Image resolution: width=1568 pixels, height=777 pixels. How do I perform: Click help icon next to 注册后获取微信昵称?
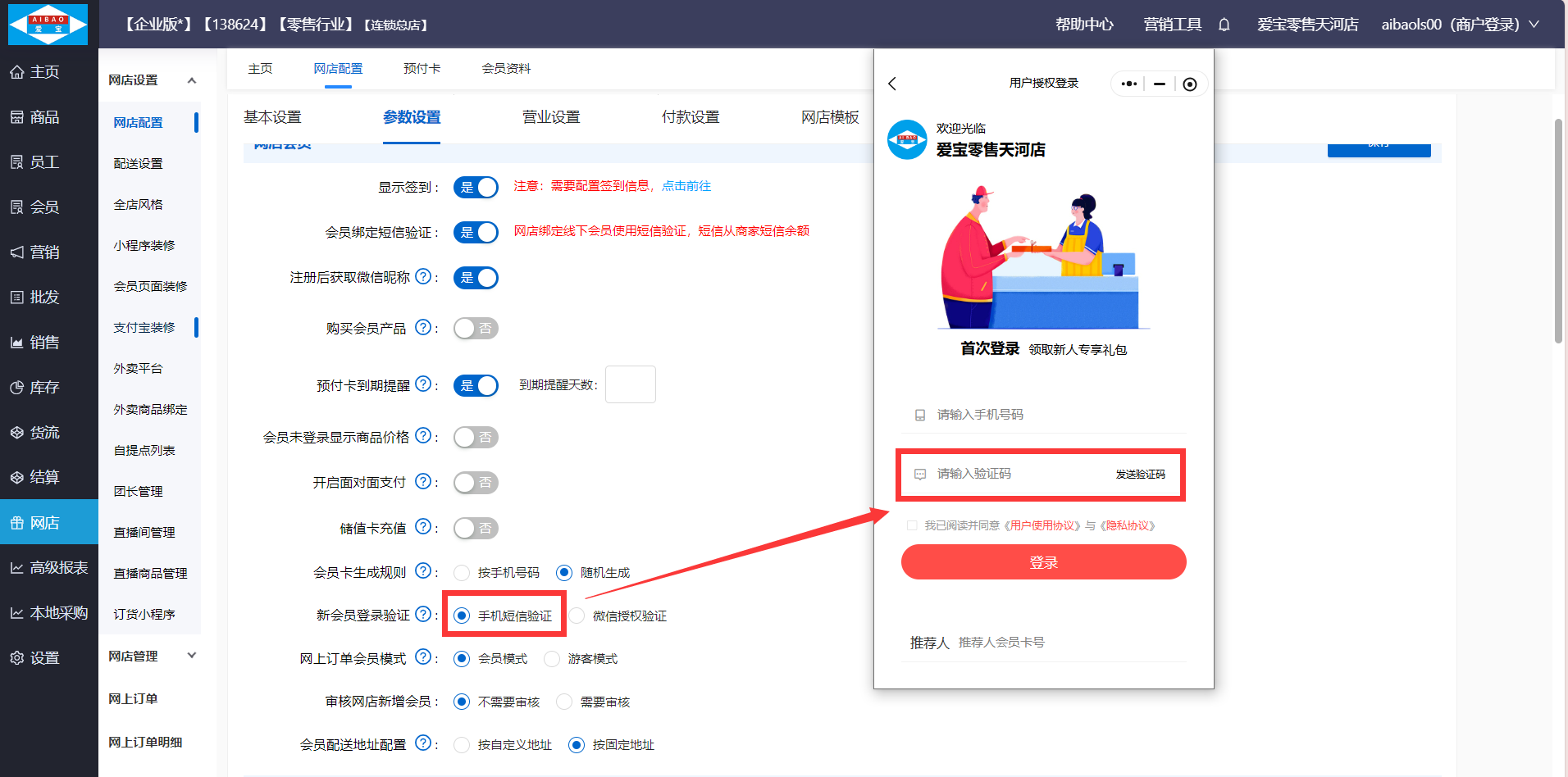coord(423,276)
